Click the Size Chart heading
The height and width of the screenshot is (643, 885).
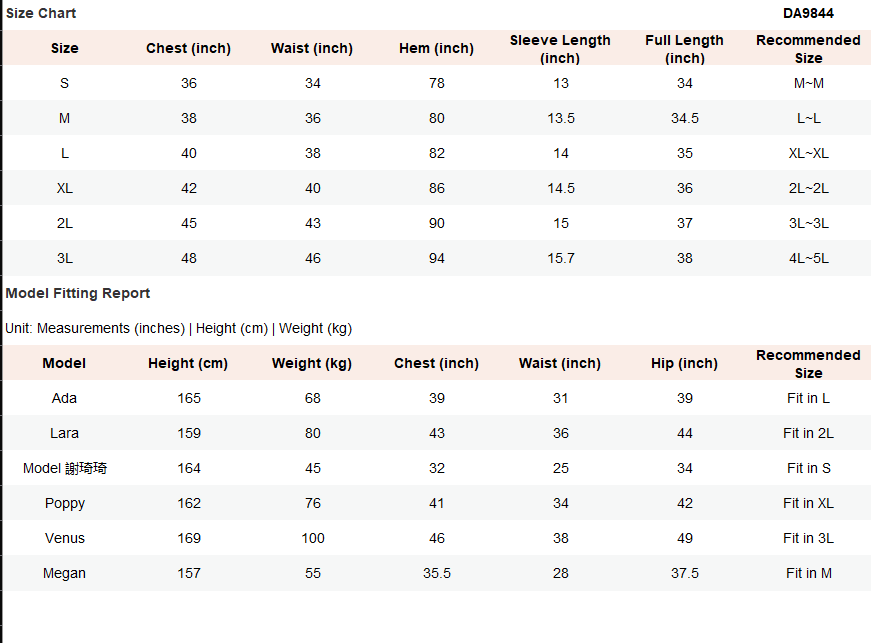41,13
